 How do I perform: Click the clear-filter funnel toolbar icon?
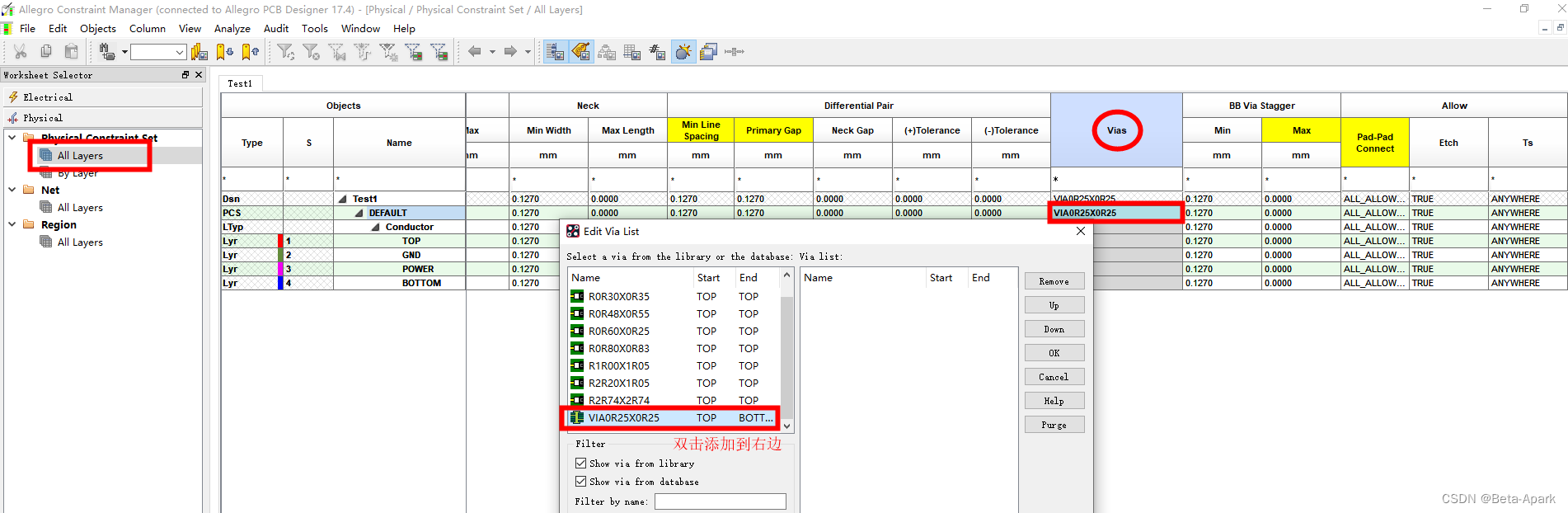[312, 52]
